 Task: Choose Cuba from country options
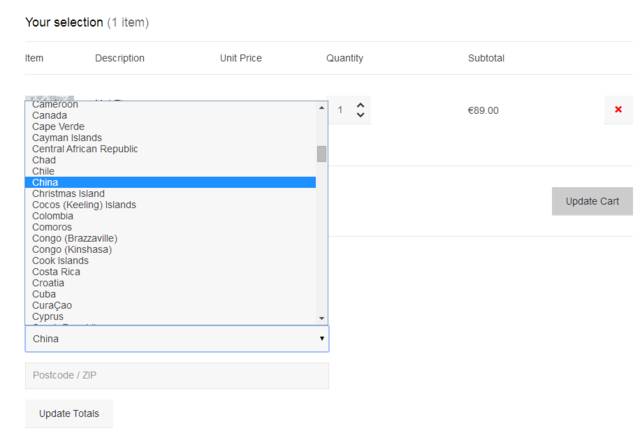(x=45, y=294)
